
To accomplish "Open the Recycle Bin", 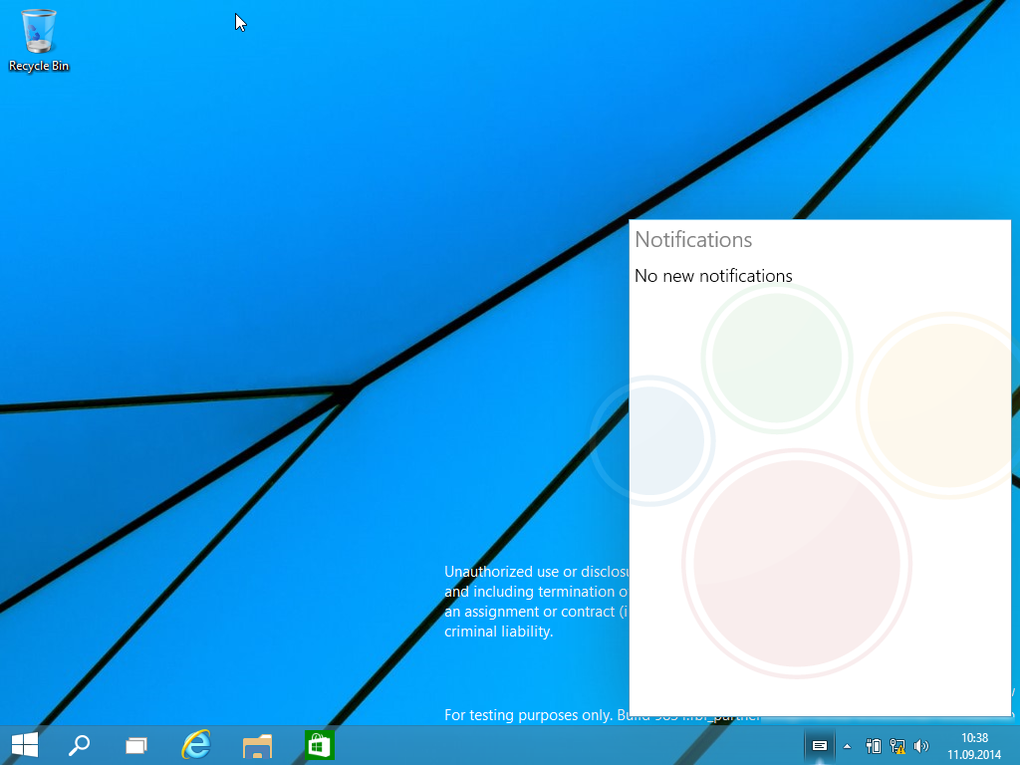I will pyautogui.click(x=38, y=30).
